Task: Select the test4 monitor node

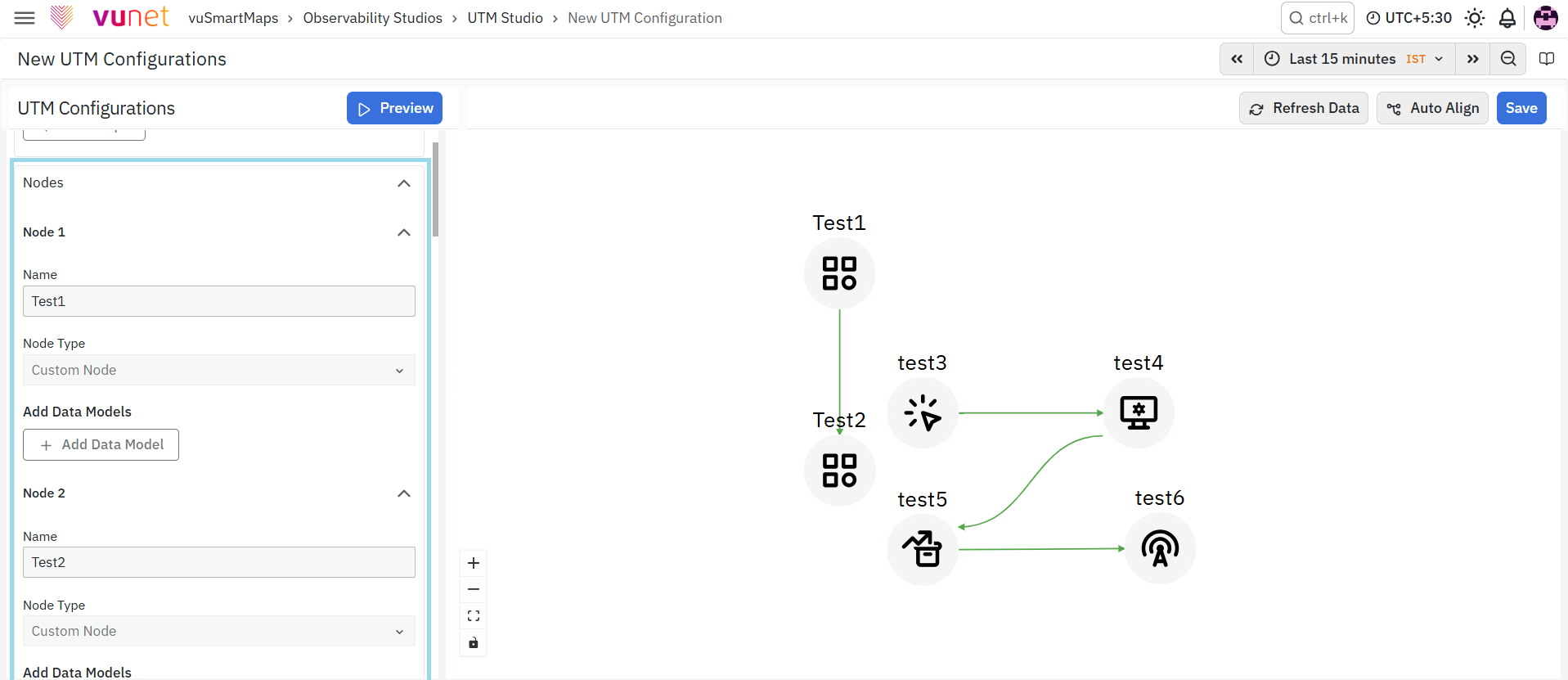Action: coord(1139,412)
